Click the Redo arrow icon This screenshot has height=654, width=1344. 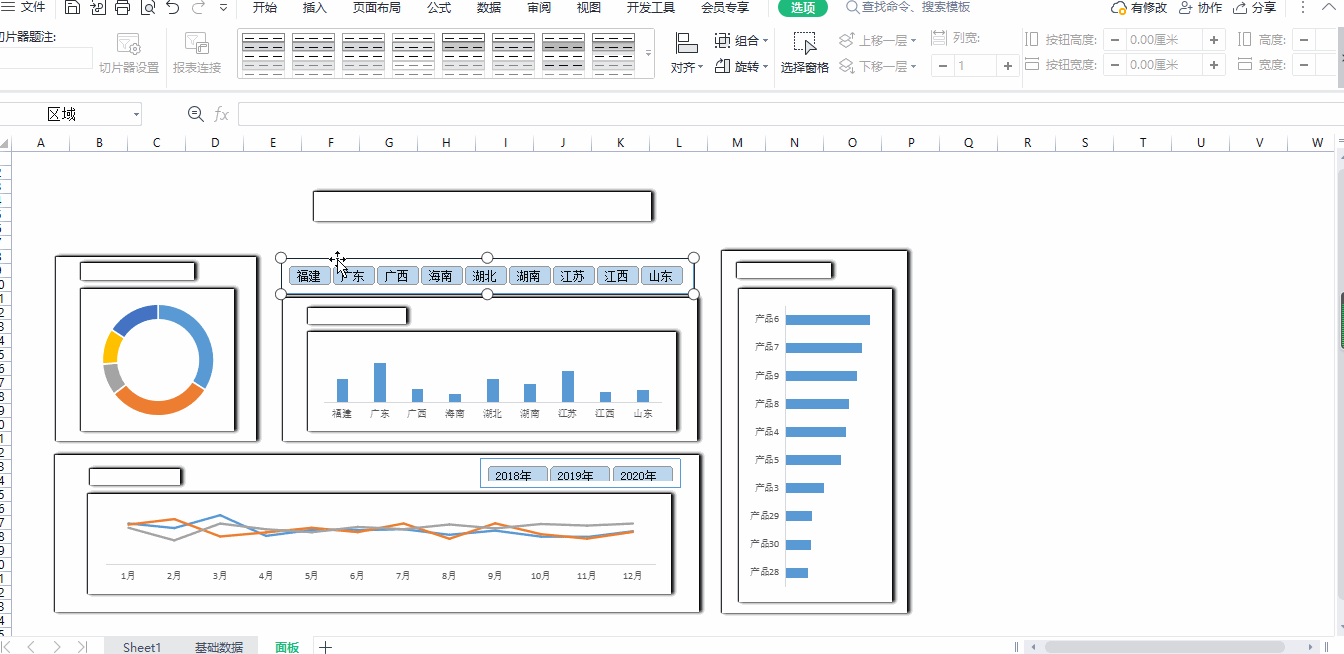pyautogui.click(x=198, y=8)
